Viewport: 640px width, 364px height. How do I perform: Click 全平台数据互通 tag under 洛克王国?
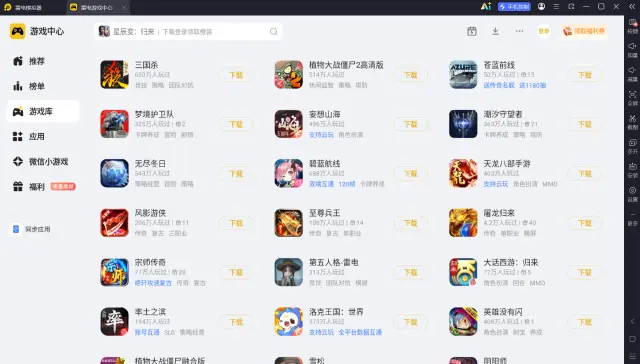coord(360,332)
